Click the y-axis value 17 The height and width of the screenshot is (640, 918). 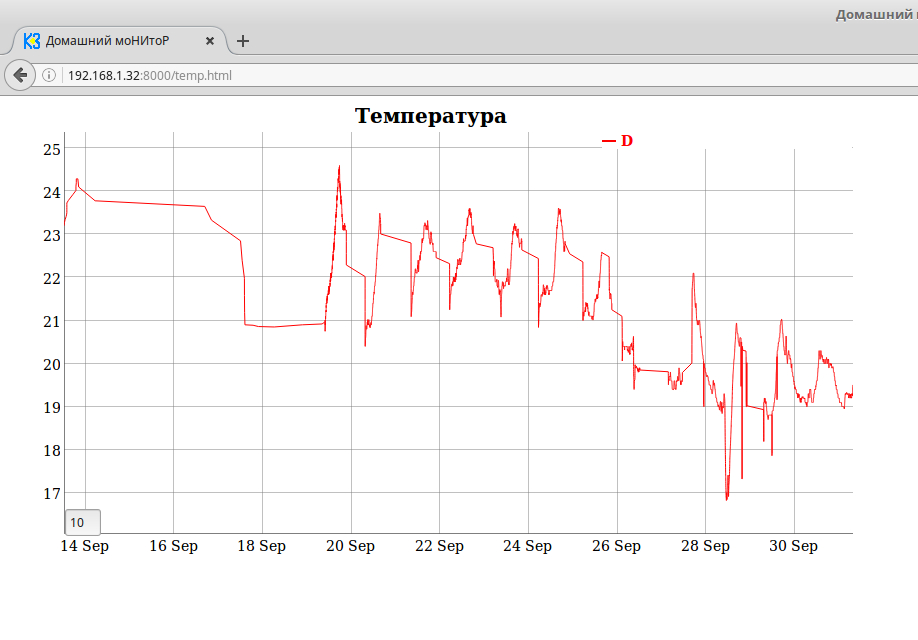tap(52, 494)
